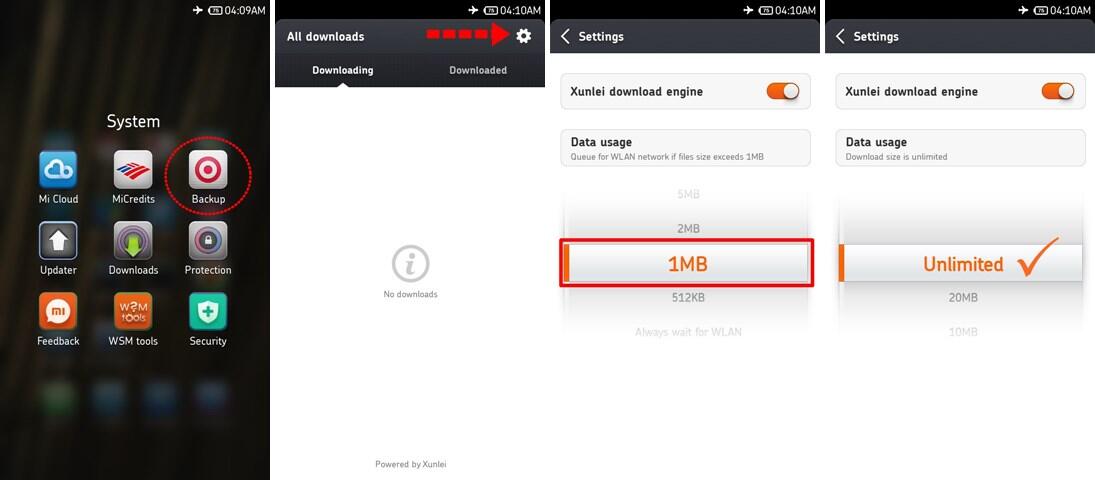This screenshot has height=480, width=1095.
Task: Open the Feedback app
Action: click(58, 312)
